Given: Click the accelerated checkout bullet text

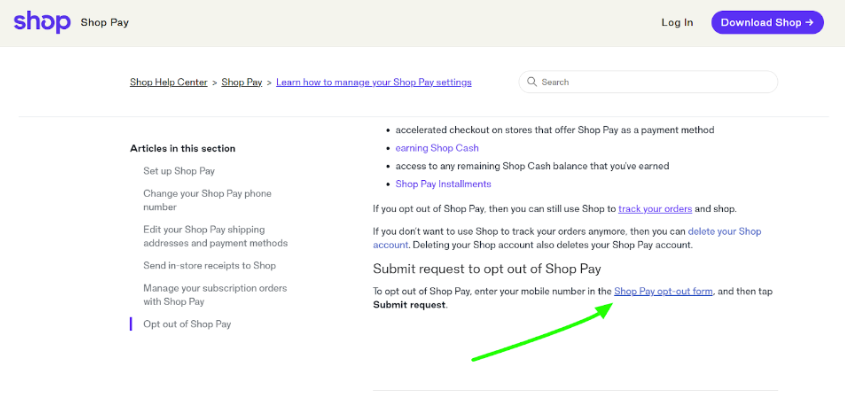Looking at the screenshot, I should [x=555, y=130].
